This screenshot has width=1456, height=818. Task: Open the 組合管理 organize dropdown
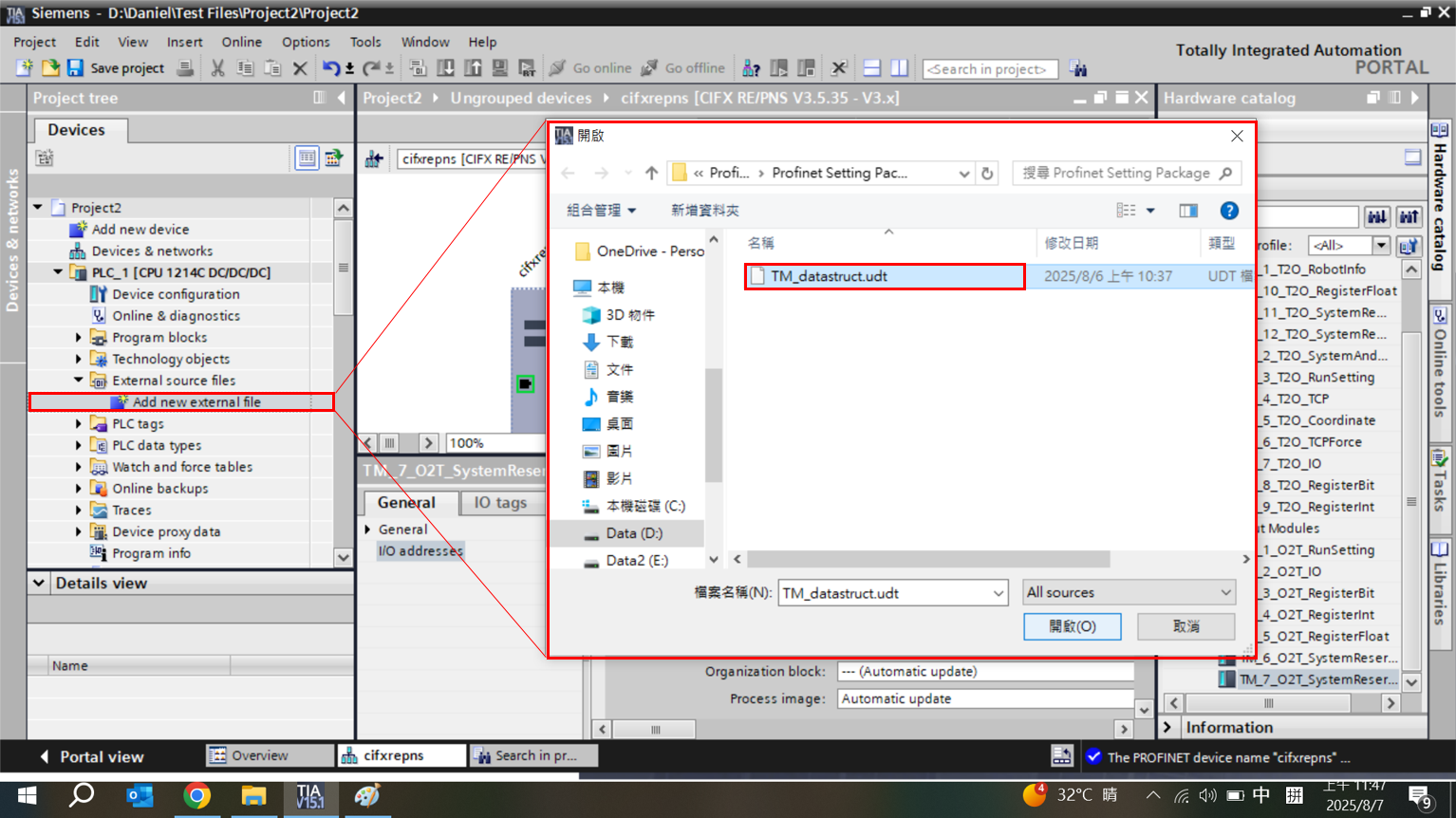click(x=601, y=211)
